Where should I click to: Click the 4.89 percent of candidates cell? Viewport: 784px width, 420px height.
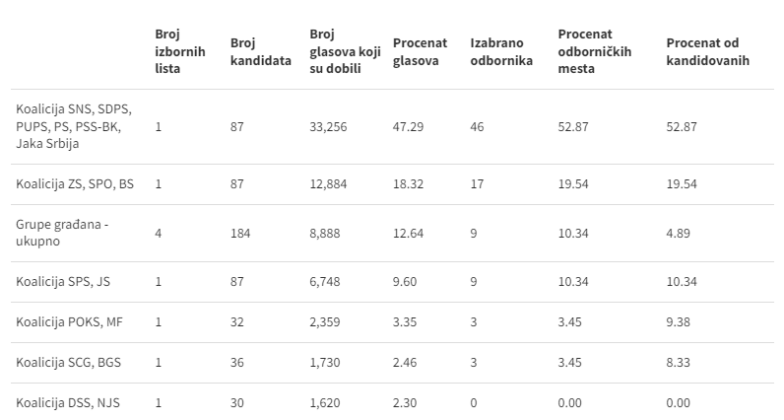(678, 233)
